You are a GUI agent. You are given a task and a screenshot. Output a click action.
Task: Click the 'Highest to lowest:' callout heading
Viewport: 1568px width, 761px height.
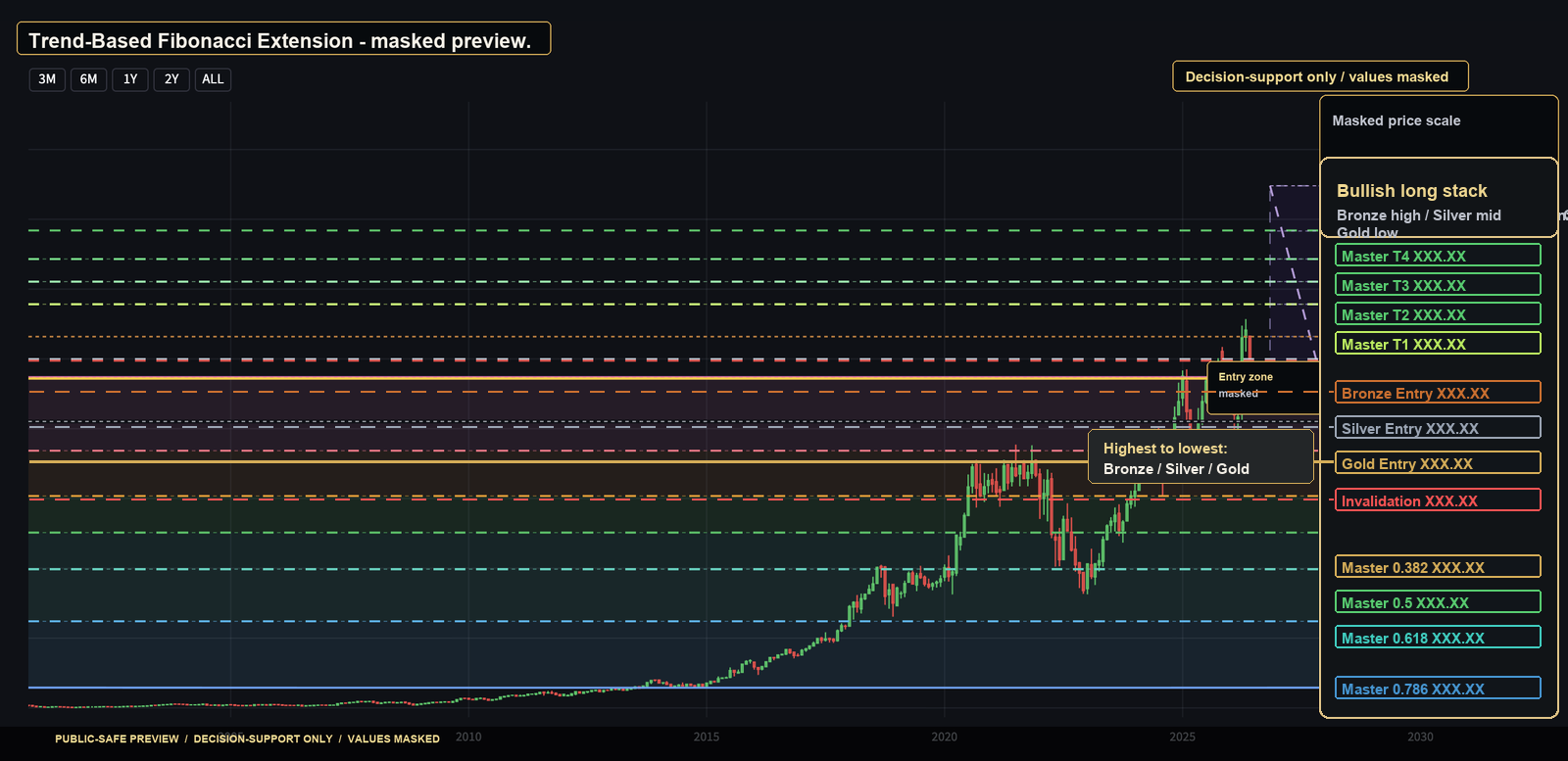[1165, 449]
